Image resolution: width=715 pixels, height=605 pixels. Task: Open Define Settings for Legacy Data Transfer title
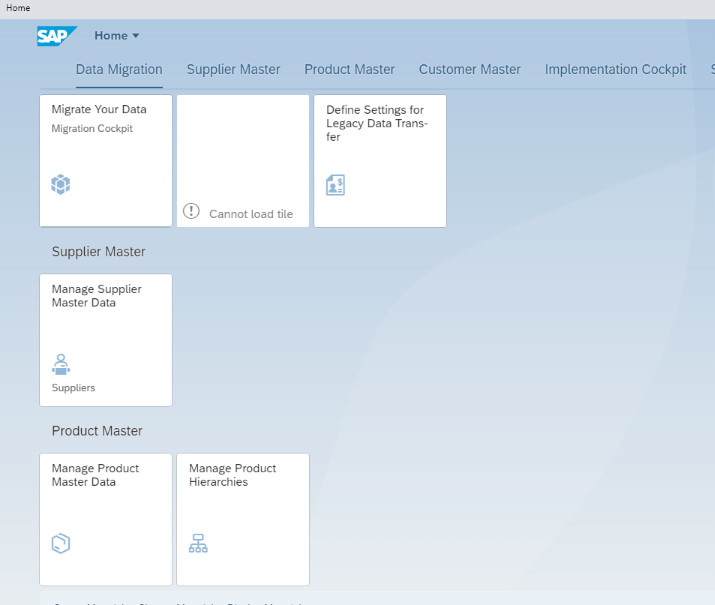[375, 123]
